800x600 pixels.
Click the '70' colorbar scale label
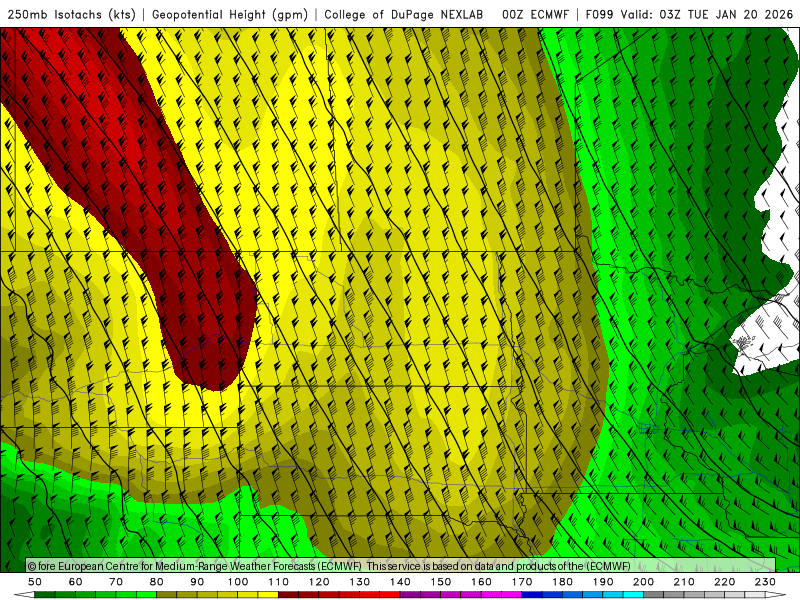(116, 582)
